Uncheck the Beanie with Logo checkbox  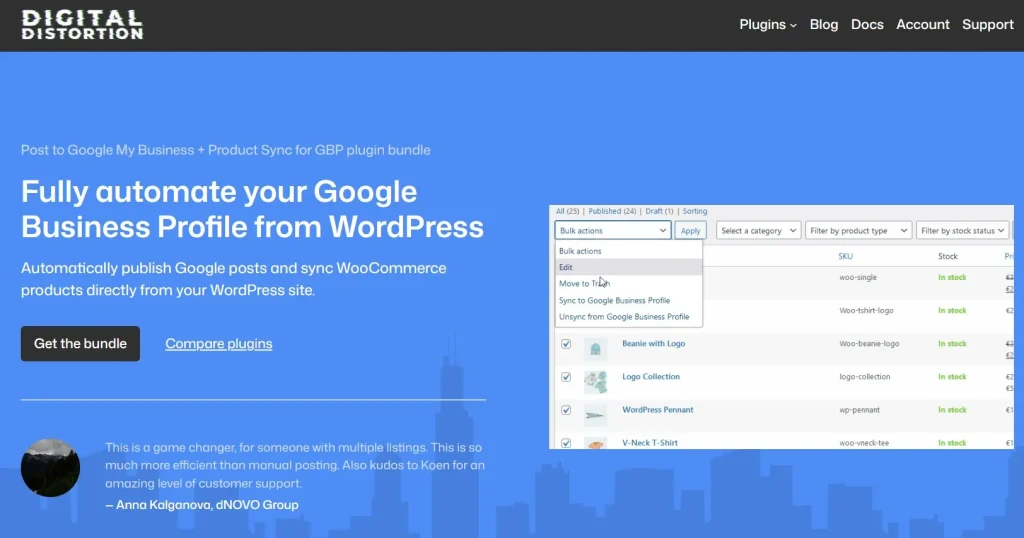click(566, 343)
